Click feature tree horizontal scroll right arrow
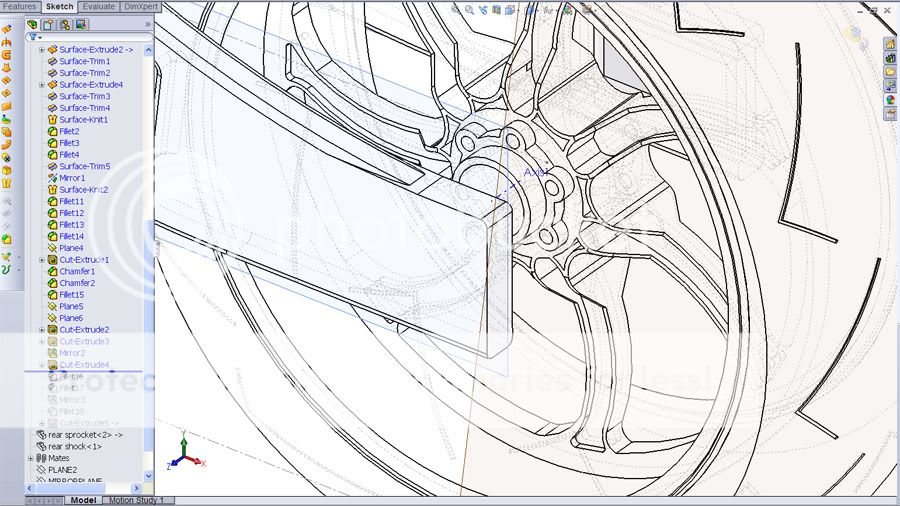This screenshot has height=506, width=900. pyautogui.click(x=136, y=488)
